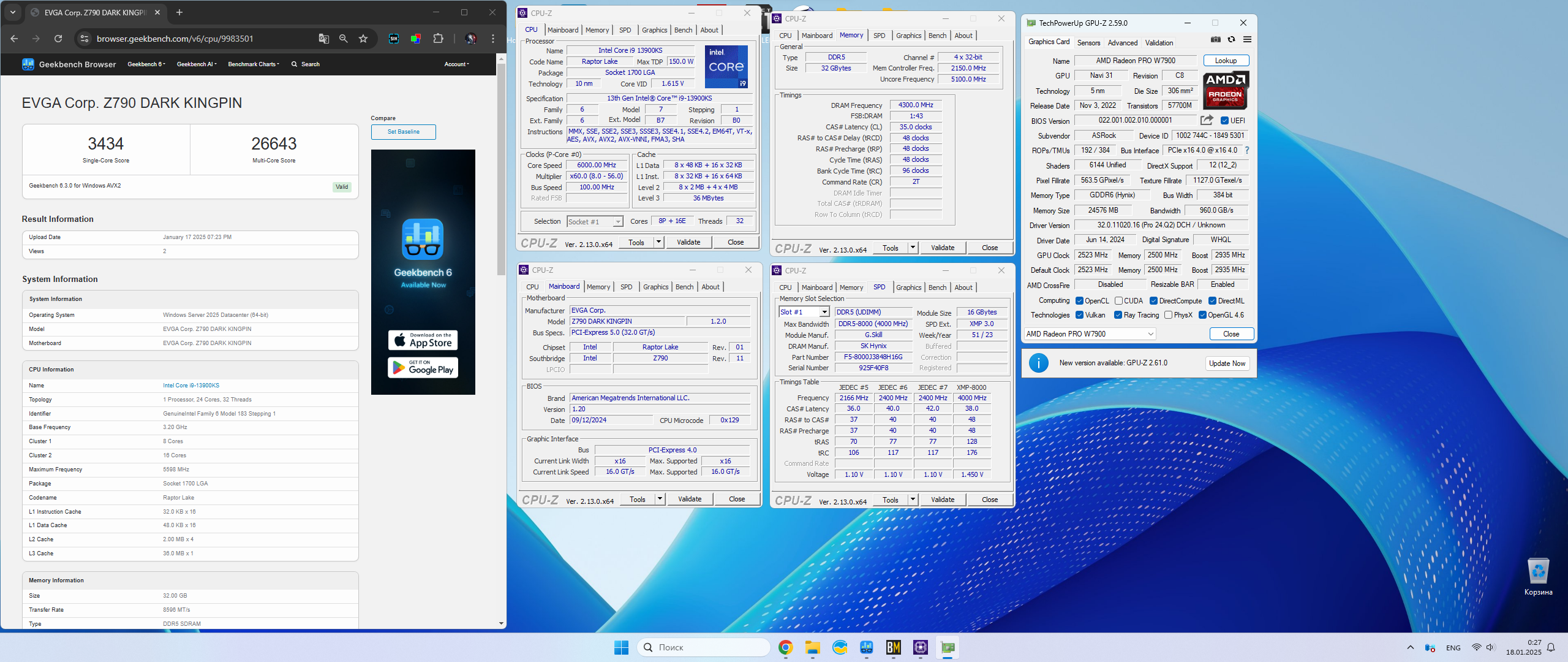Click Update Now for GPU-Z 2.61.0

point(1227,363)
